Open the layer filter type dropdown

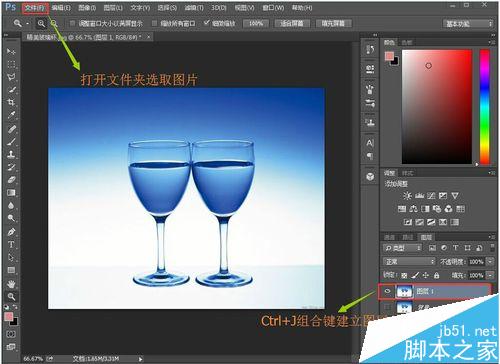point(402,248)
